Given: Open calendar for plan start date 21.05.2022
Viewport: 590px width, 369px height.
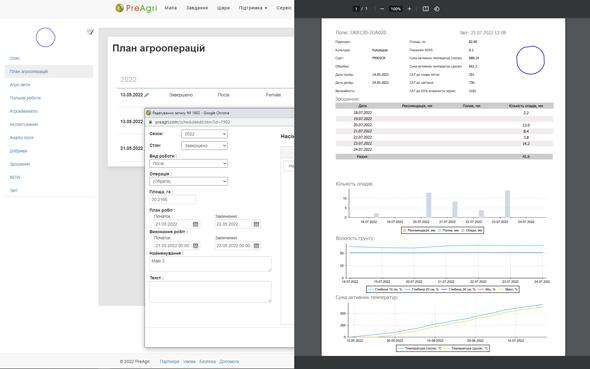Looking at the screenshot, I should tap(196, 224).
